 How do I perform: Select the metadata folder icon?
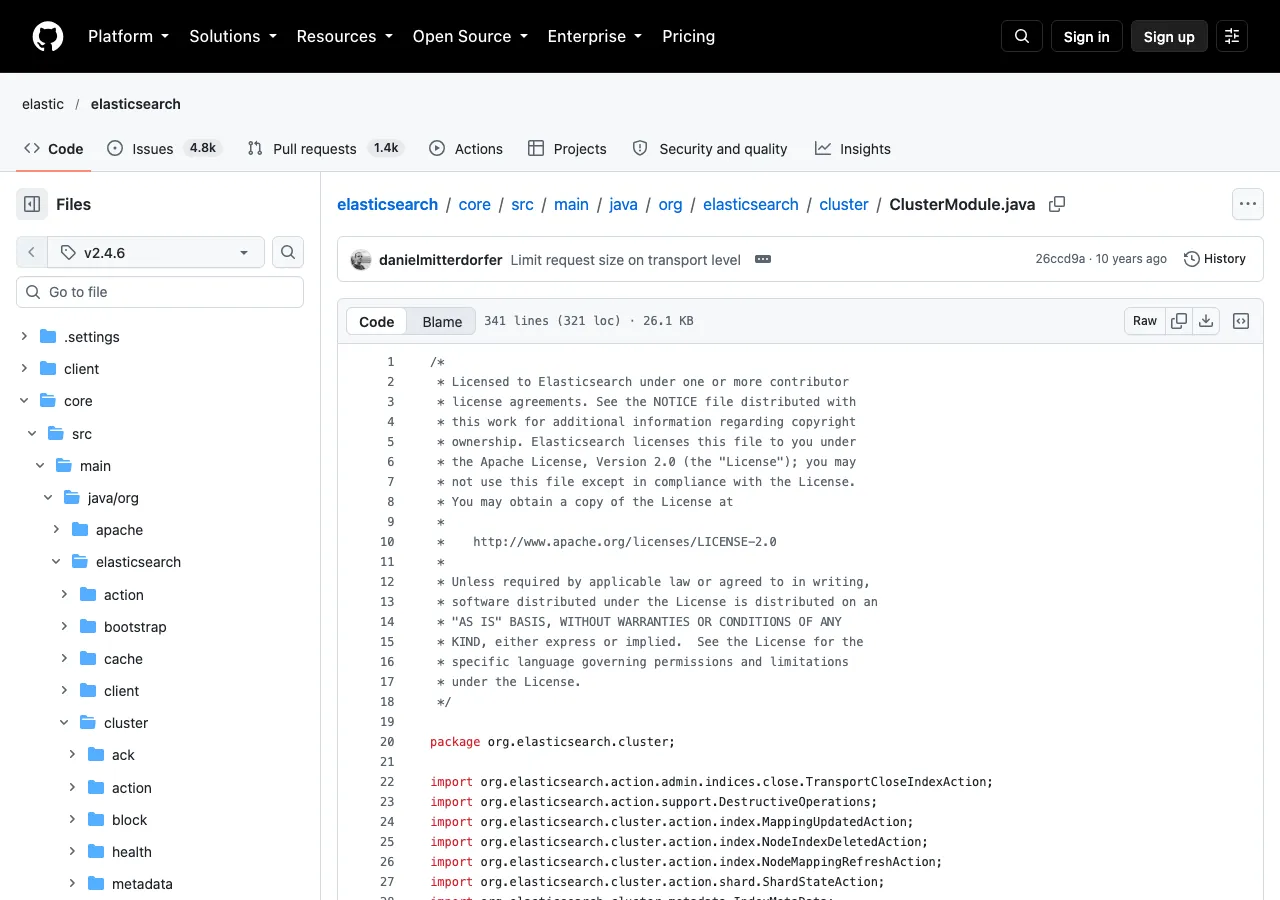pyautogui.click(x=96, y=884)
